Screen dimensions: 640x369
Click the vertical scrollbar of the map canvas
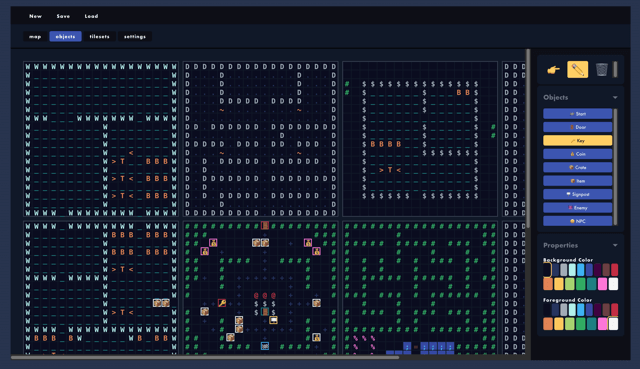tap(528, 139)
